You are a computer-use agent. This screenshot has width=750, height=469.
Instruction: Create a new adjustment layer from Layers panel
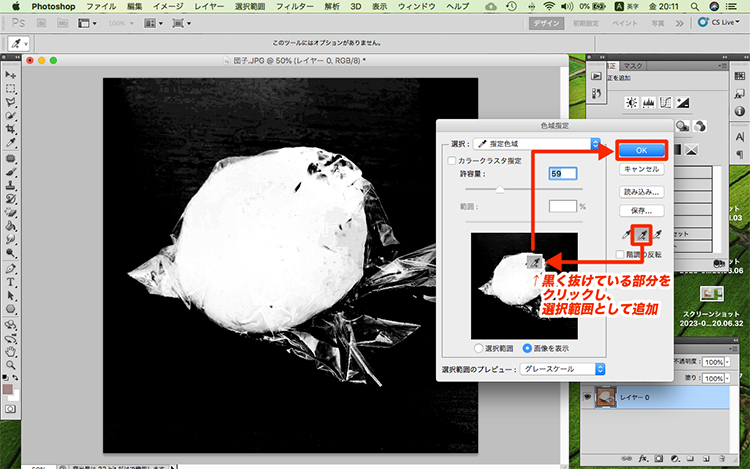pyautogui.click(x=674, y=458)
